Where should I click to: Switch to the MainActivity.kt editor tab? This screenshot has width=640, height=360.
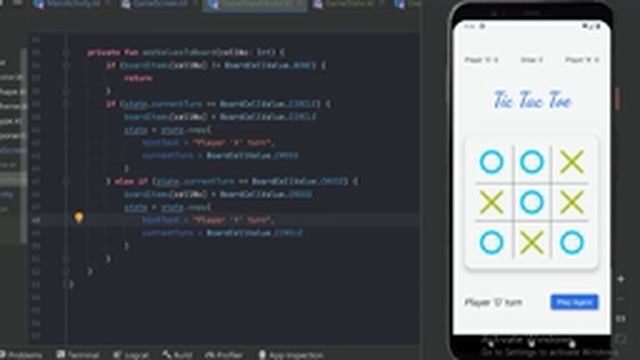pos(67,4)
